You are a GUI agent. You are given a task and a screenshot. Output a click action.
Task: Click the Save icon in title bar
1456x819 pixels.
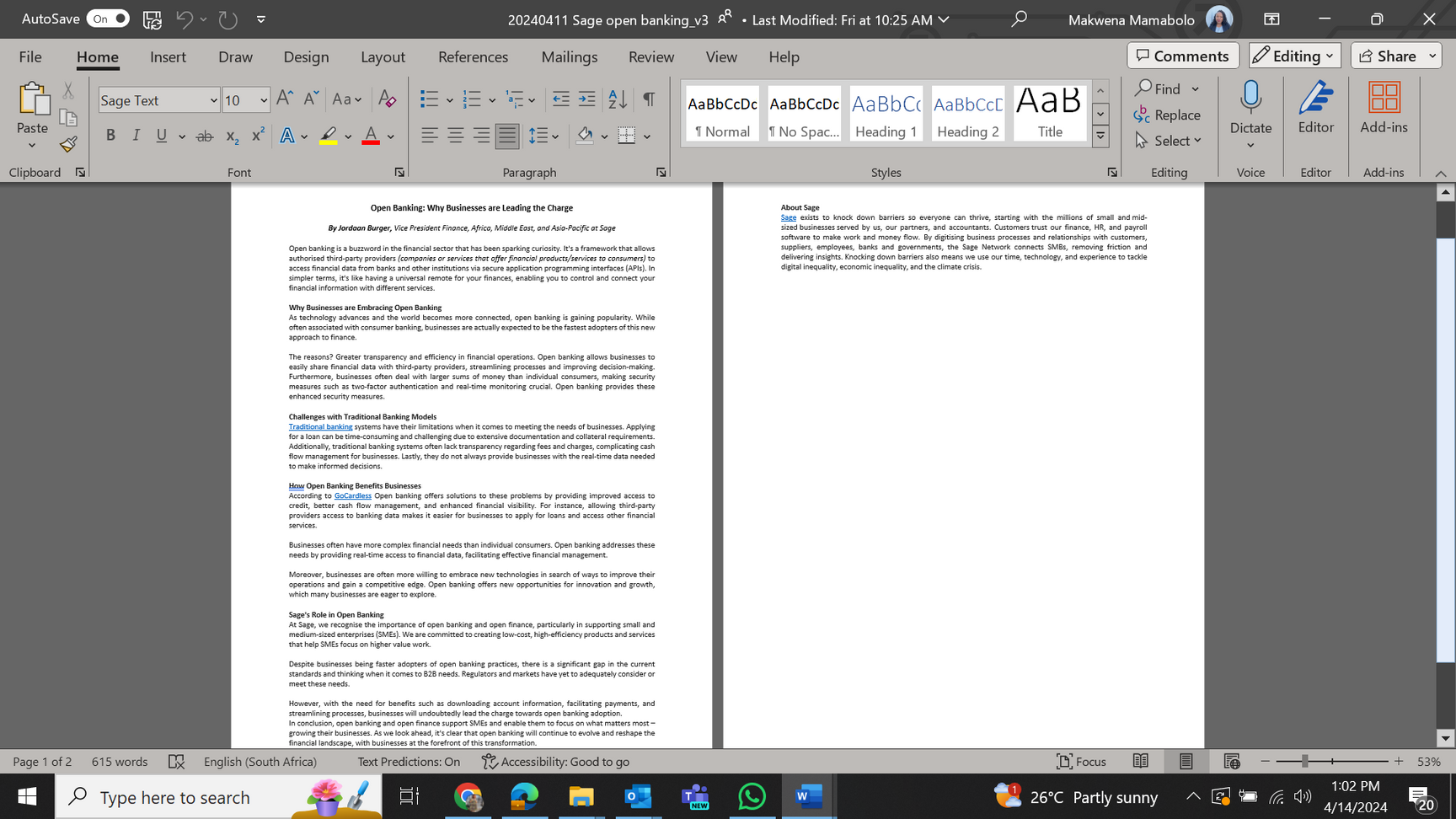coord(153,19)
